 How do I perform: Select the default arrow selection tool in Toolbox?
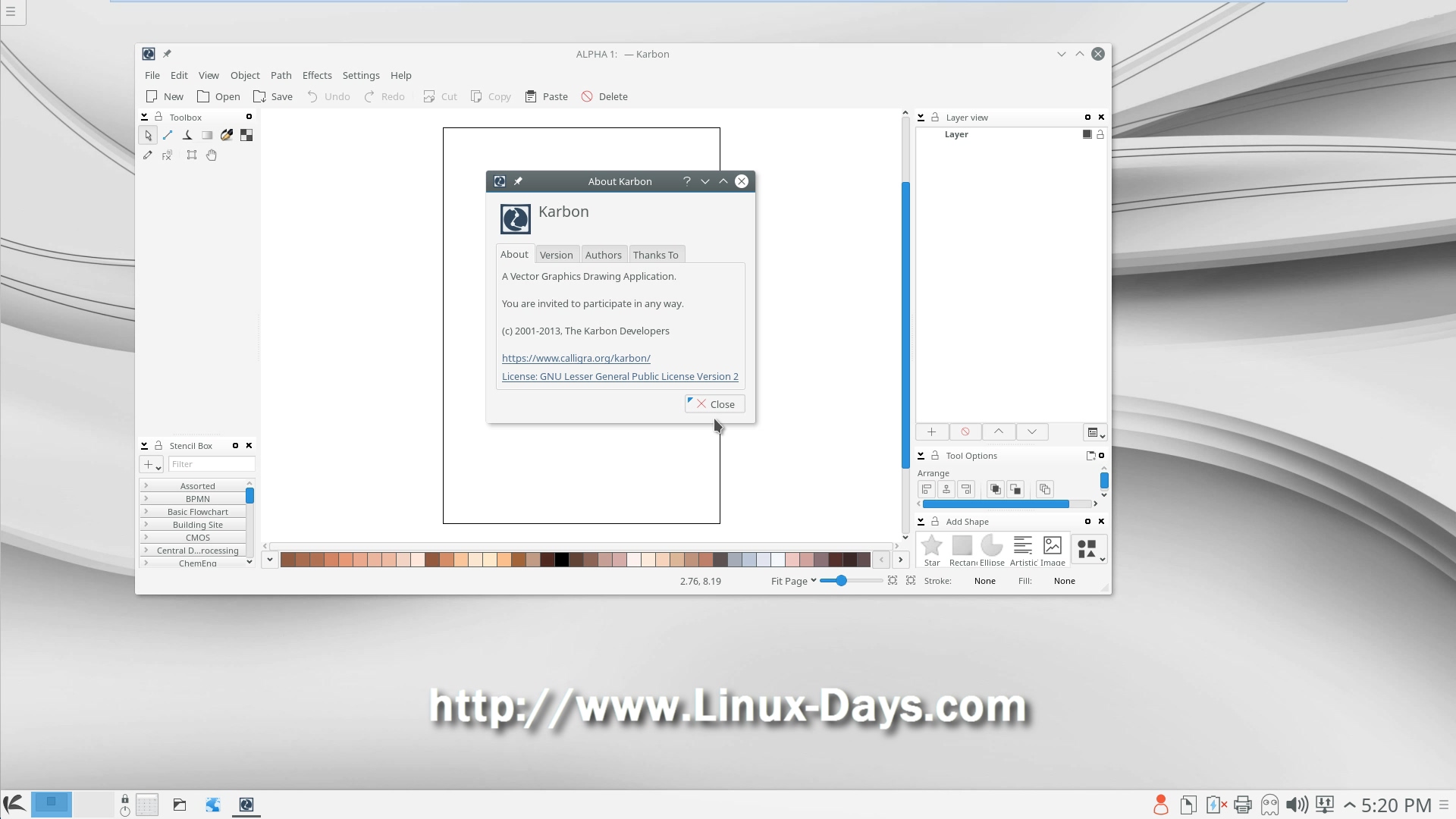(x=148, y=135)
